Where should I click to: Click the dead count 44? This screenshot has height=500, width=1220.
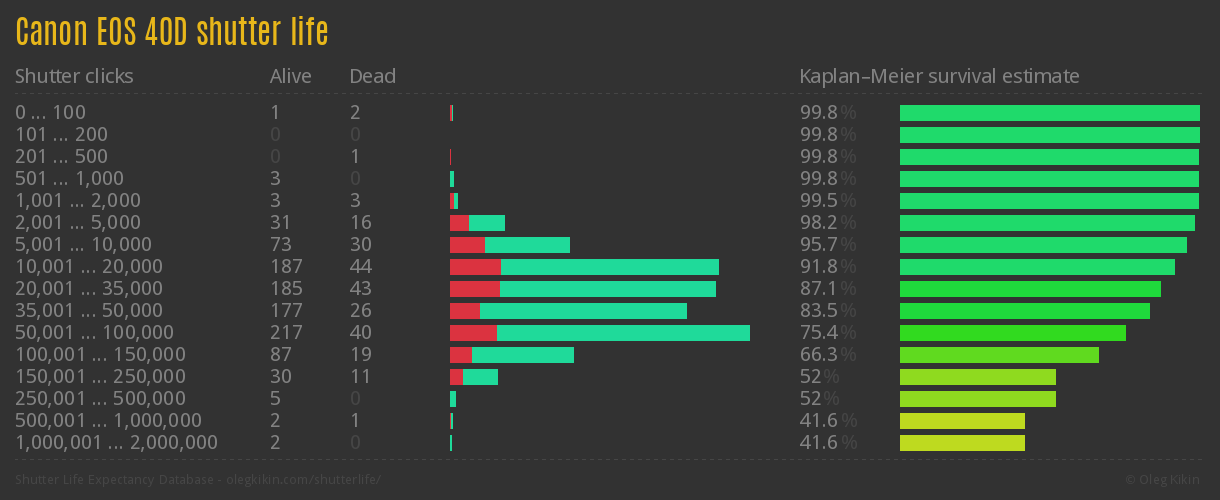tap(360, 267)
